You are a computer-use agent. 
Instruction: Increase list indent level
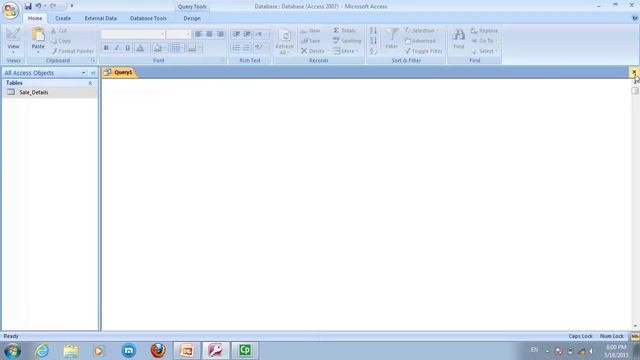click(x=247, y=34)
